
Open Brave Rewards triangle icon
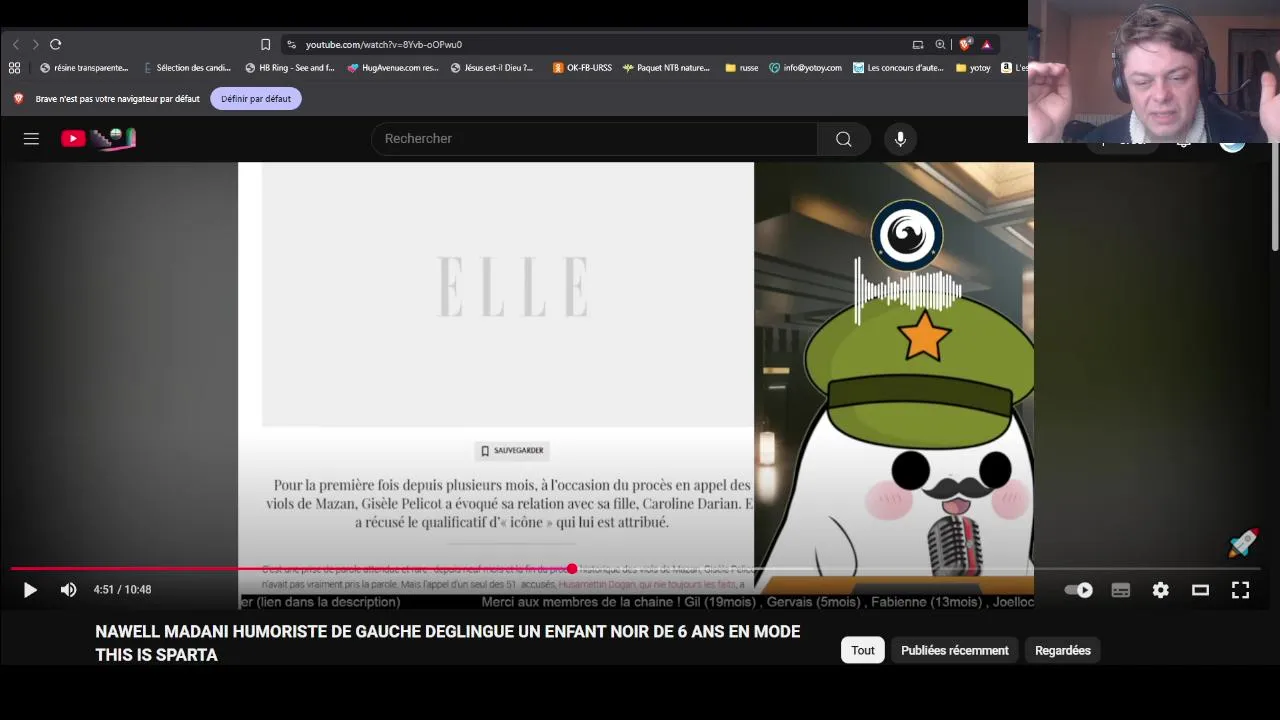coord(986,44)
